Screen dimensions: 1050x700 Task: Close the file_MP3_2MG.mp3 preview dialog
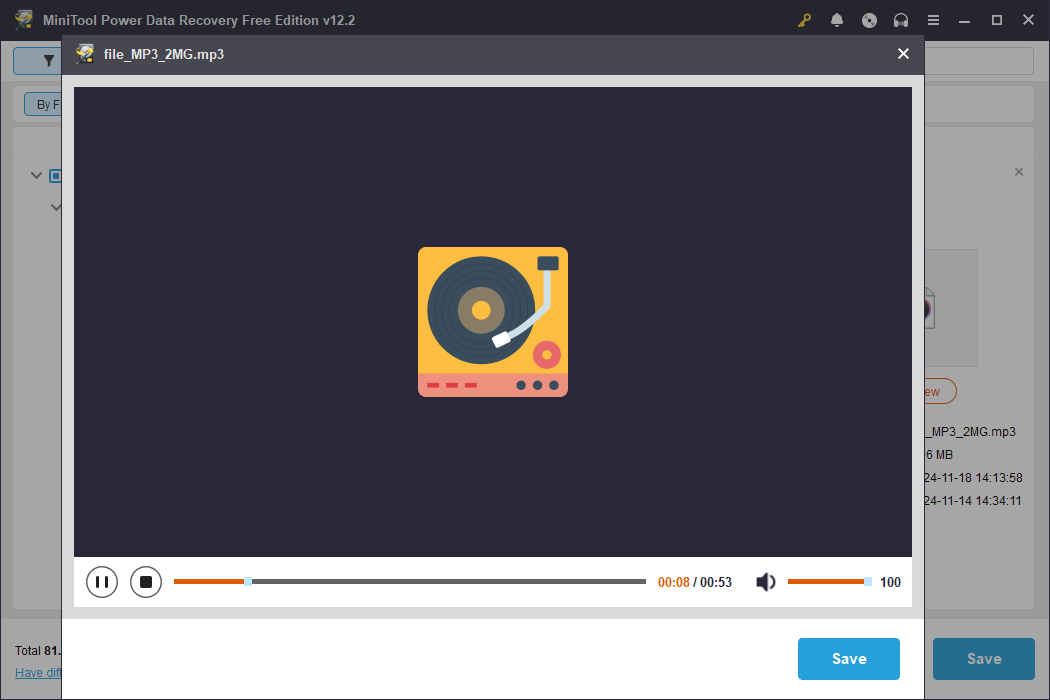903,54
